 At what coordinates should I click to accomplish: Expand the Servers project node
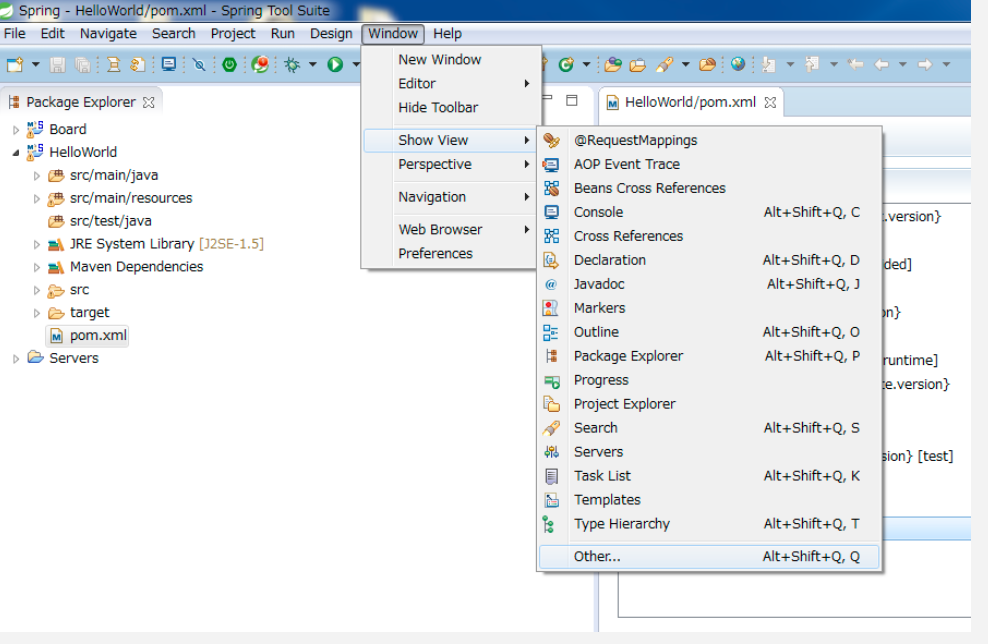pyautogui.click(x=16, y=359)
